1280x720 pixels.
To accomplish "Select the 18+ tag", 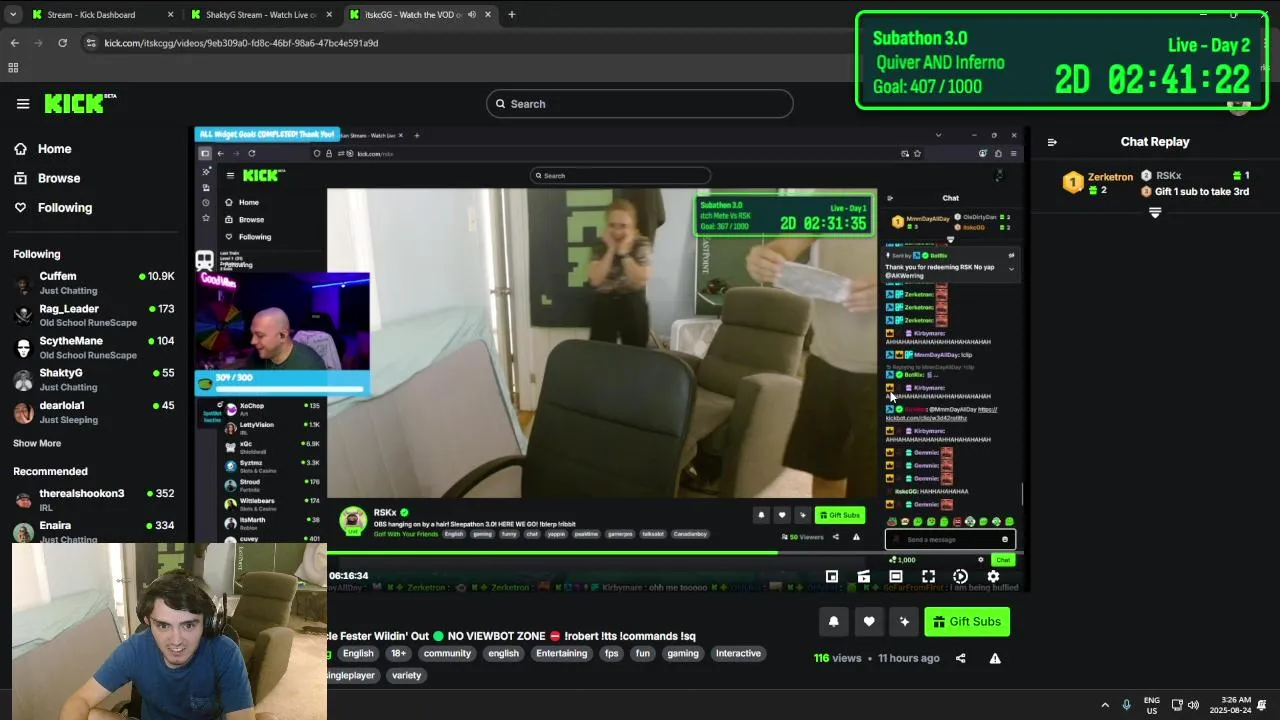I will [x=398, y=654].
